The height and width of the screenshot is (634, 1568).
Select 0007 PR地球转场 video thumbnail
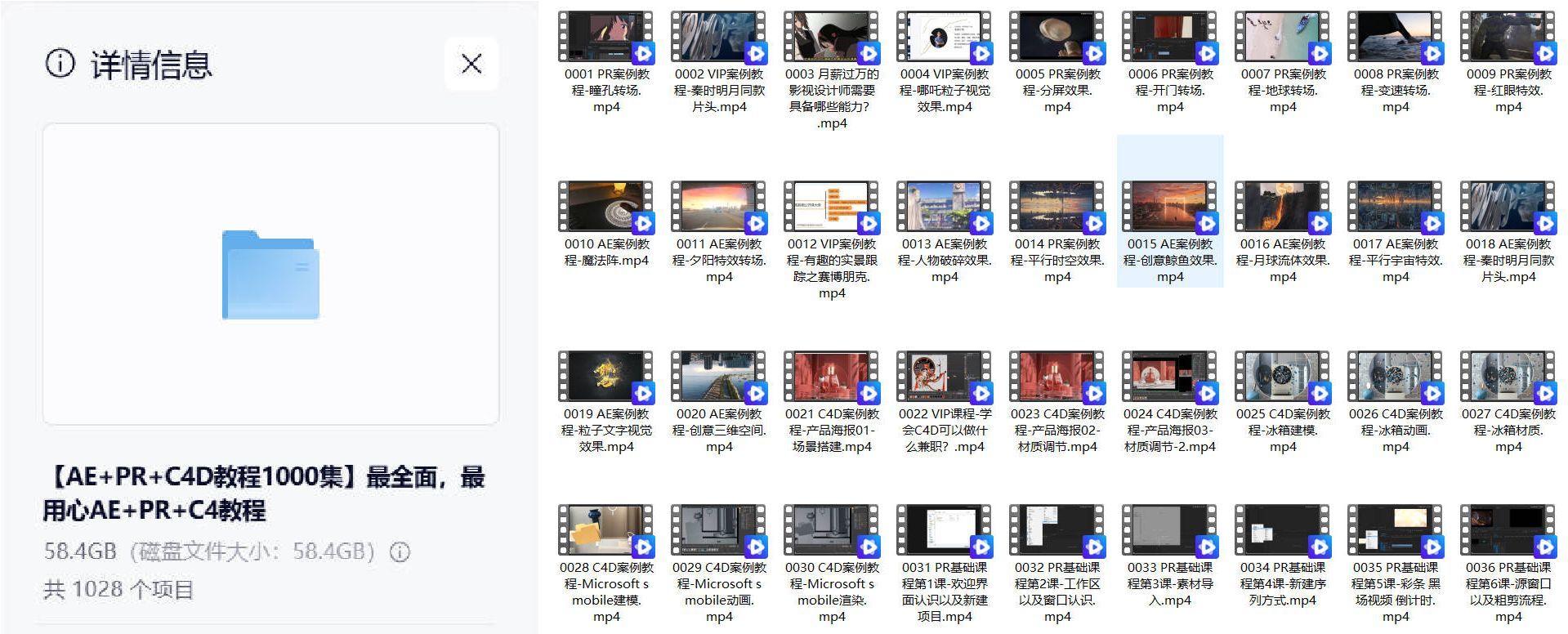coord(1282,38)
